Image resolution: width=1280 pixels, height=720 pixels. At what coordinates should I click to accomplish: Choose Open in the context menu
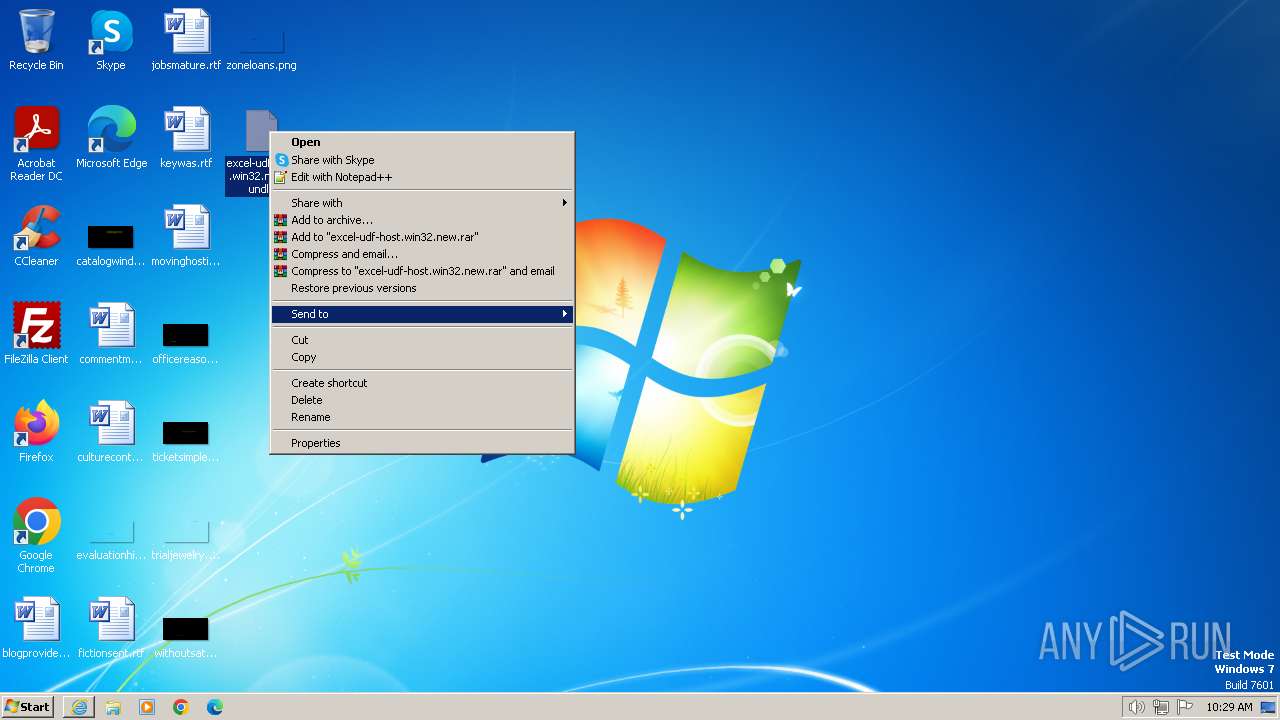(422, 142)
